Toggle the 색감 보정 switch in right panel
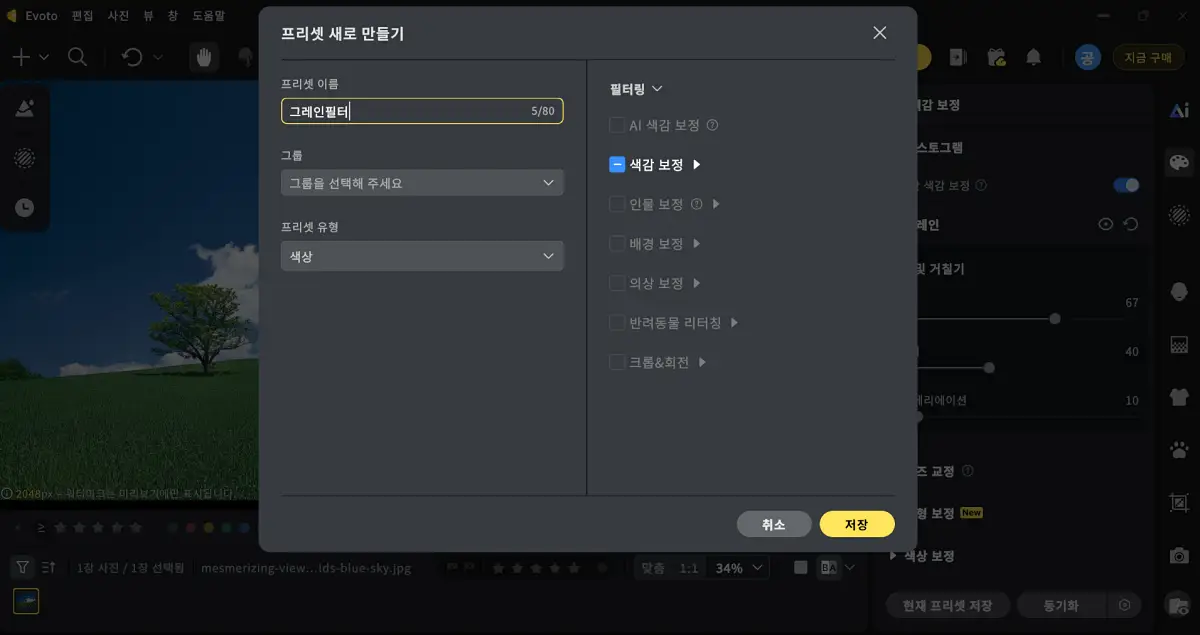Screen dimensions: 1200x635 [1126, 185]
